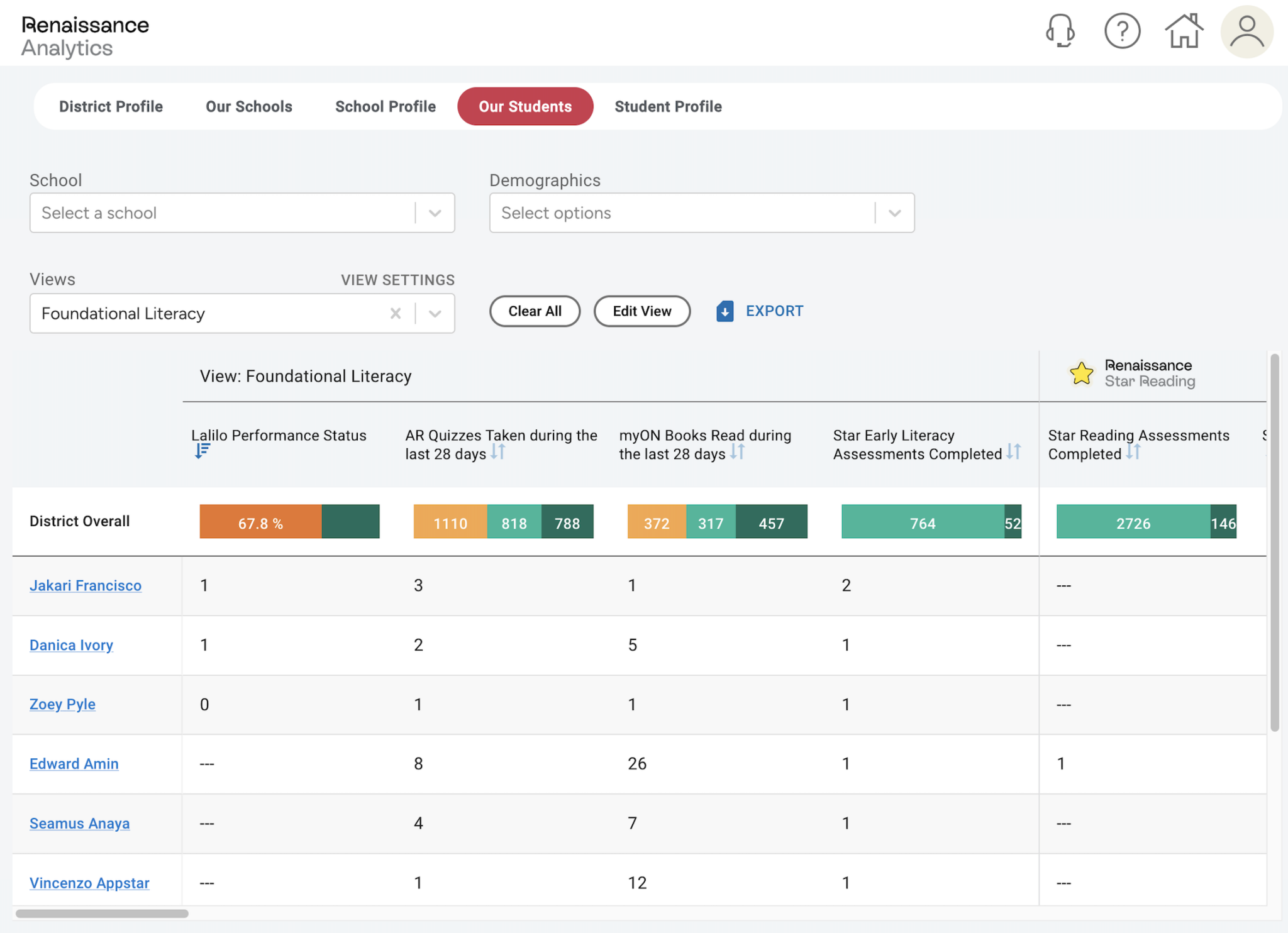
Task: Toggle sorting on myON Books Read column
Action: (x=738, y=451)
